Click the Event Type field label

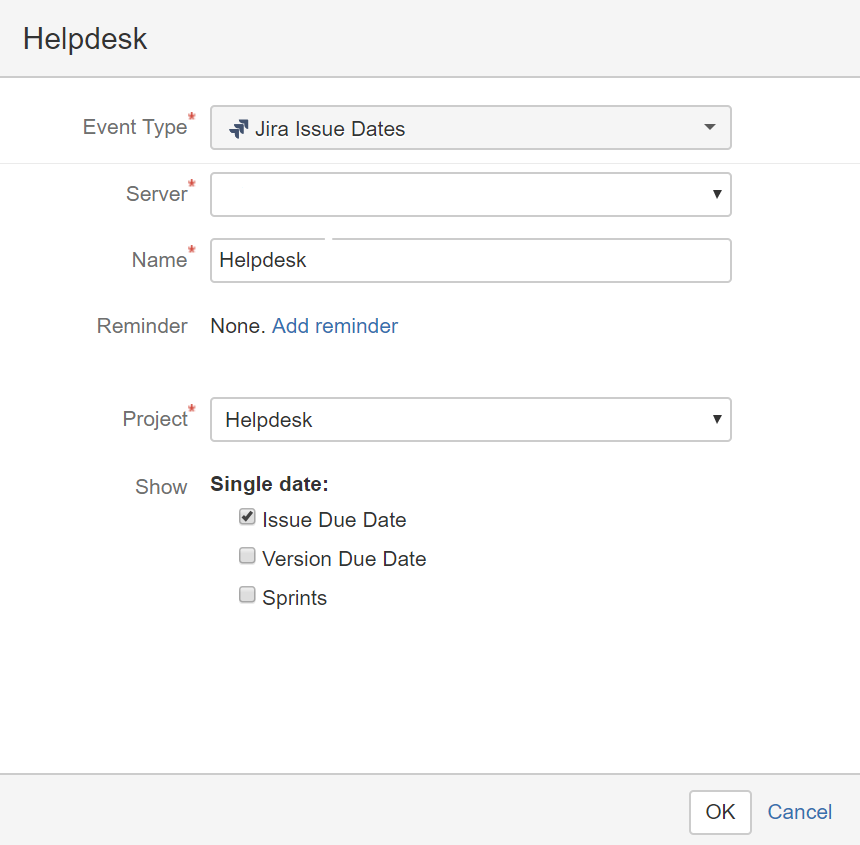(135, 127)
